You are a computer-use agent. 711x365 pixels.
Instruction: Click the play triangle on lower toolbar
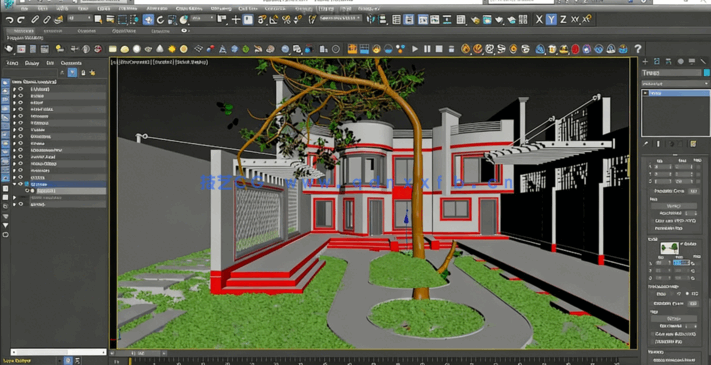(414, 49)
